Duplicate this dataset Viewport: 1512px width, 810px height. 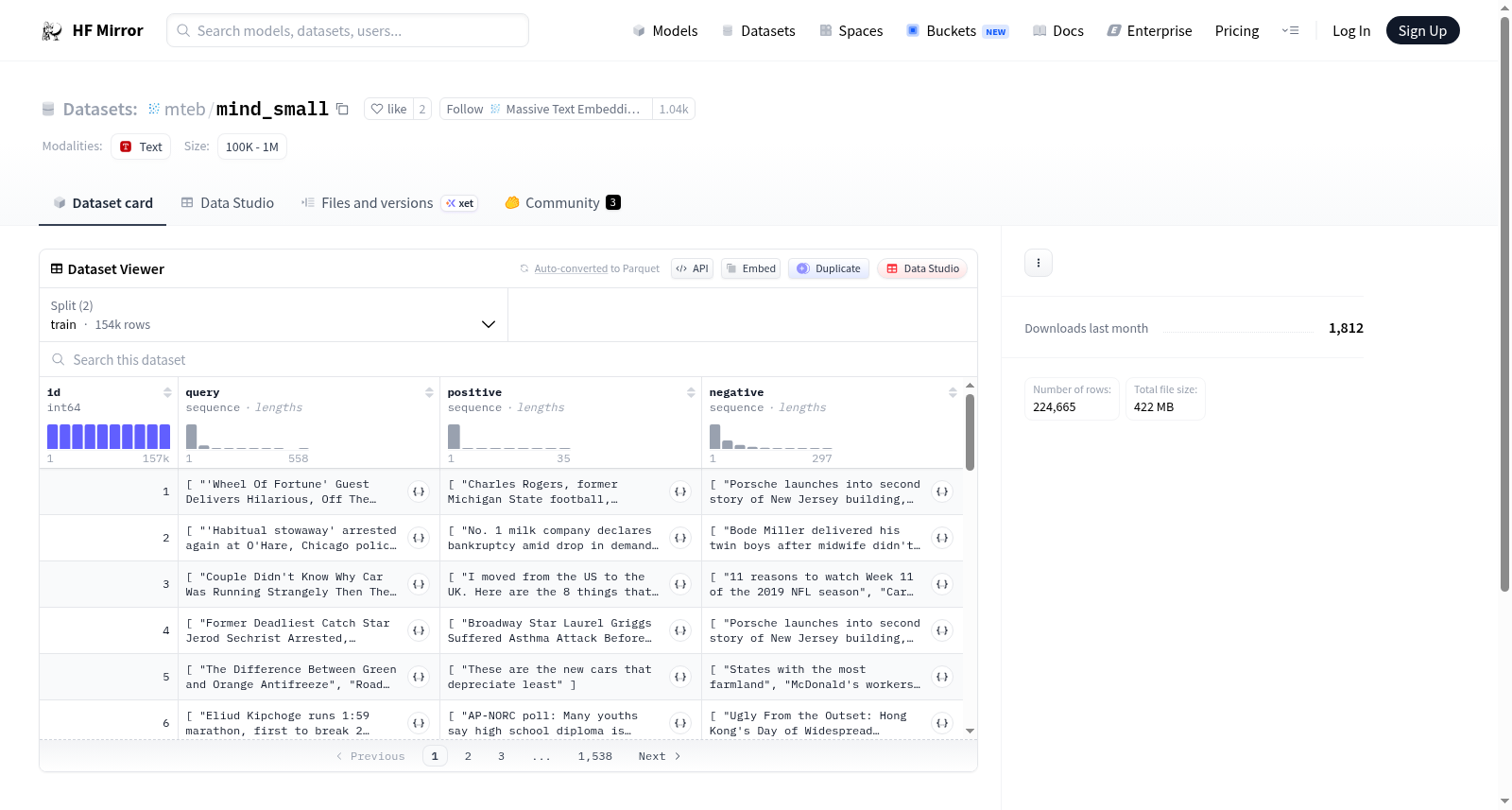tap(829, 268)
